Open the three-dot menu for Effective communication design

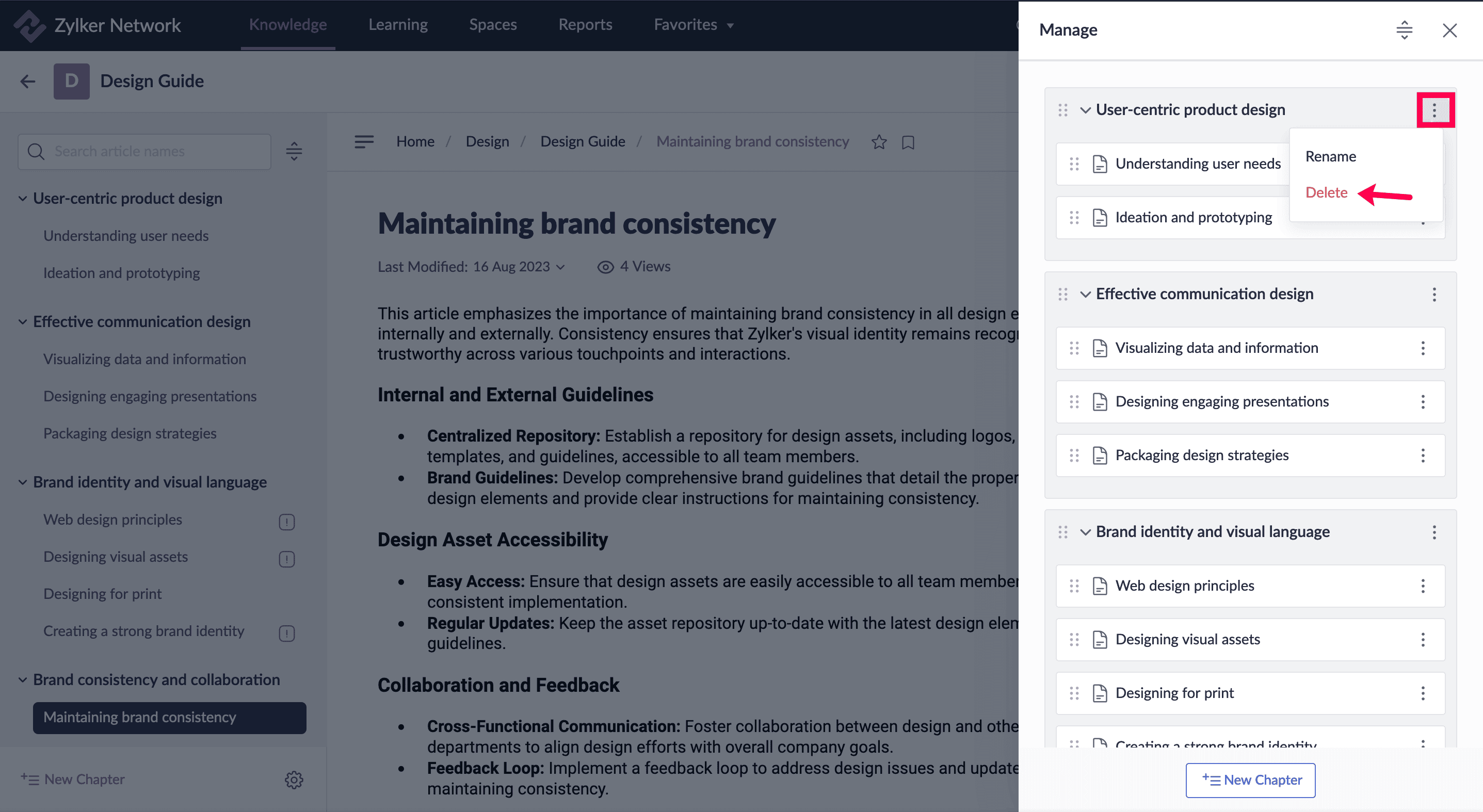tap(1433, 295)
